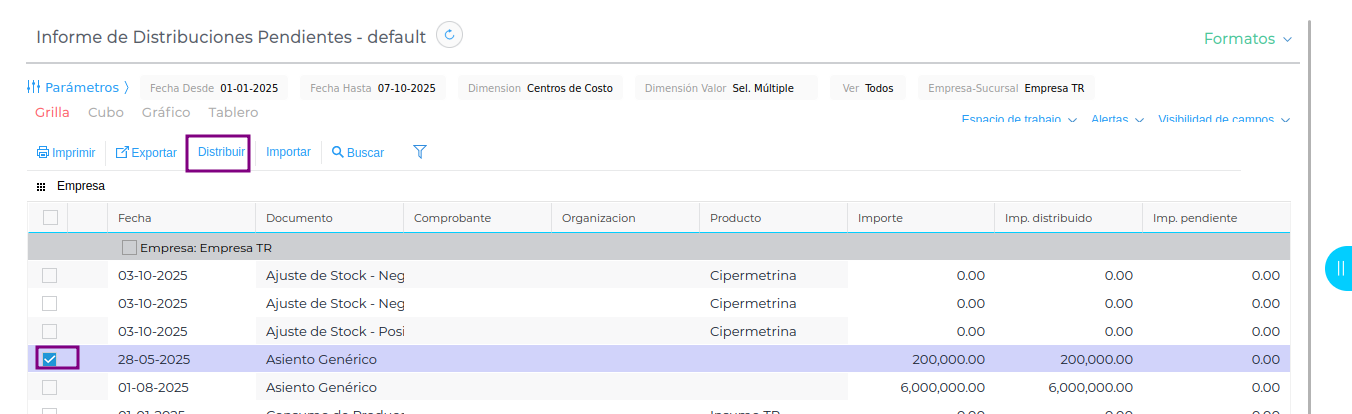Switch to the Gráfico tab
This screenshot has height=414, width=1352.
(166, 113)
